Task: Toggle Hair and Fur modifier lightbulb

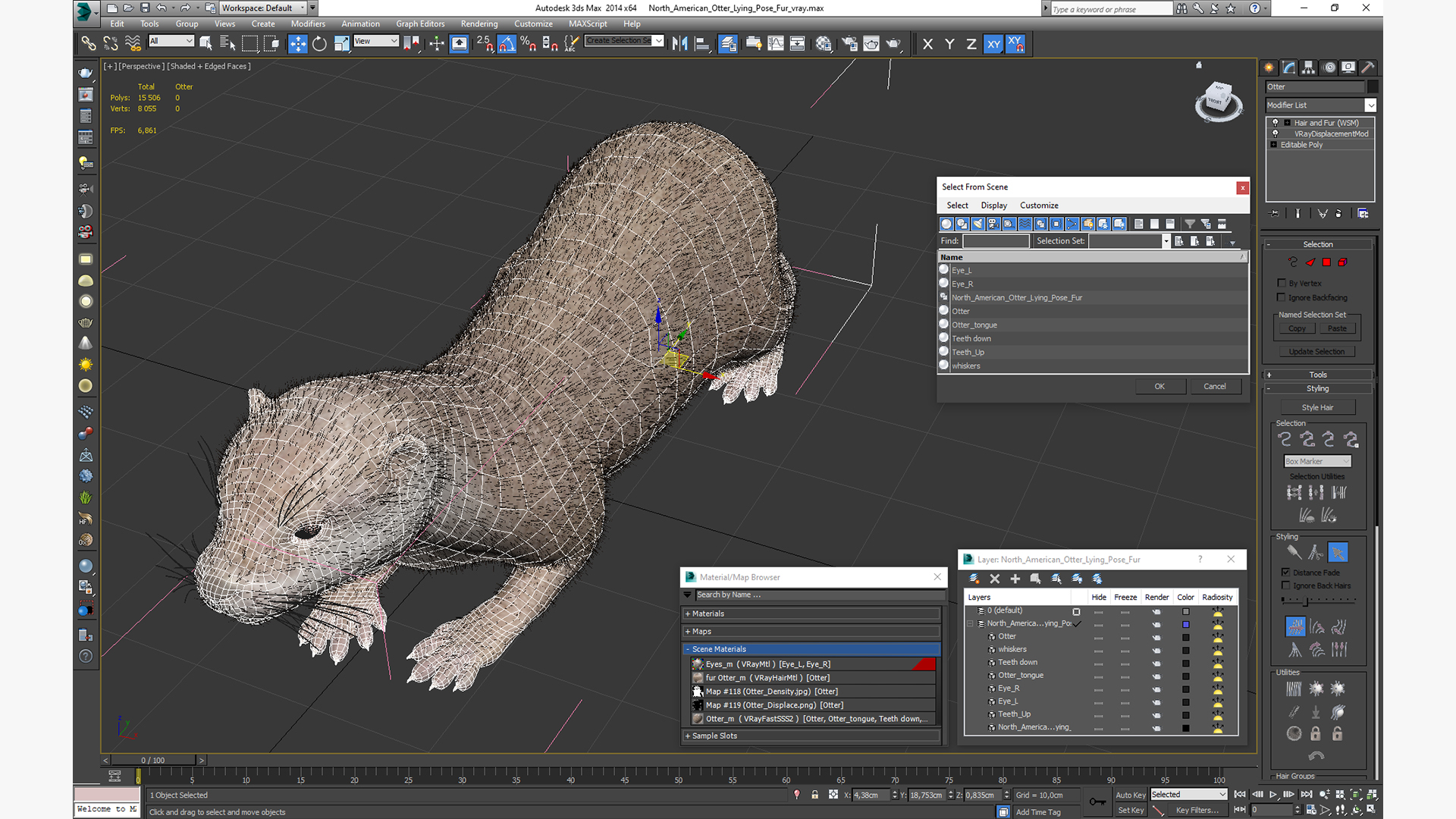Action: coord(1275,123)
